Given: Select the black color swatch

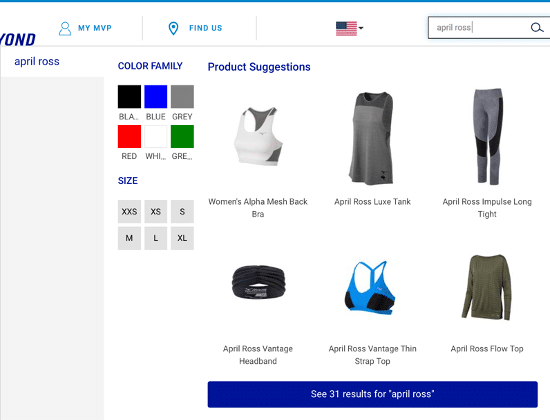Looking at the screenshot, I should 129,96.
